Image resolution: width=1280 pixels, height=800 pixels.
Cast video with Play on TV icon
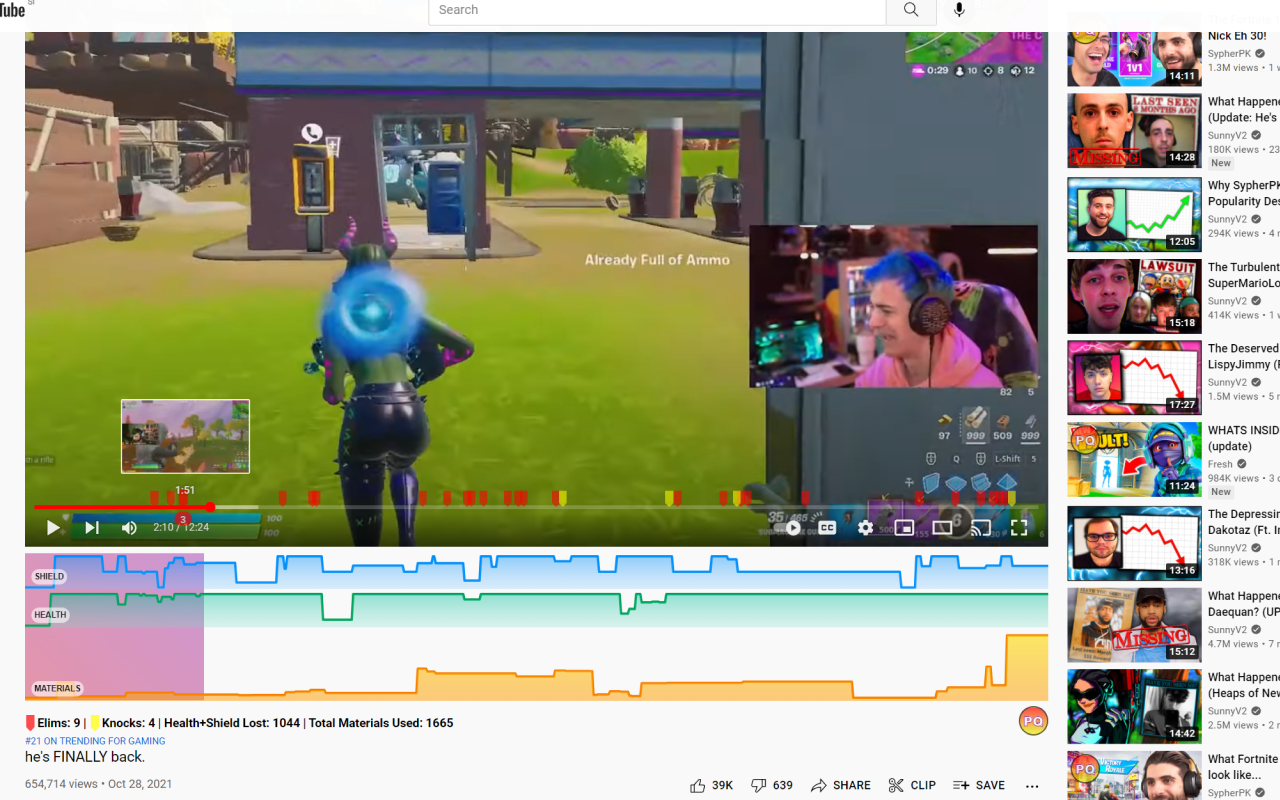click(x=981, y=528)
